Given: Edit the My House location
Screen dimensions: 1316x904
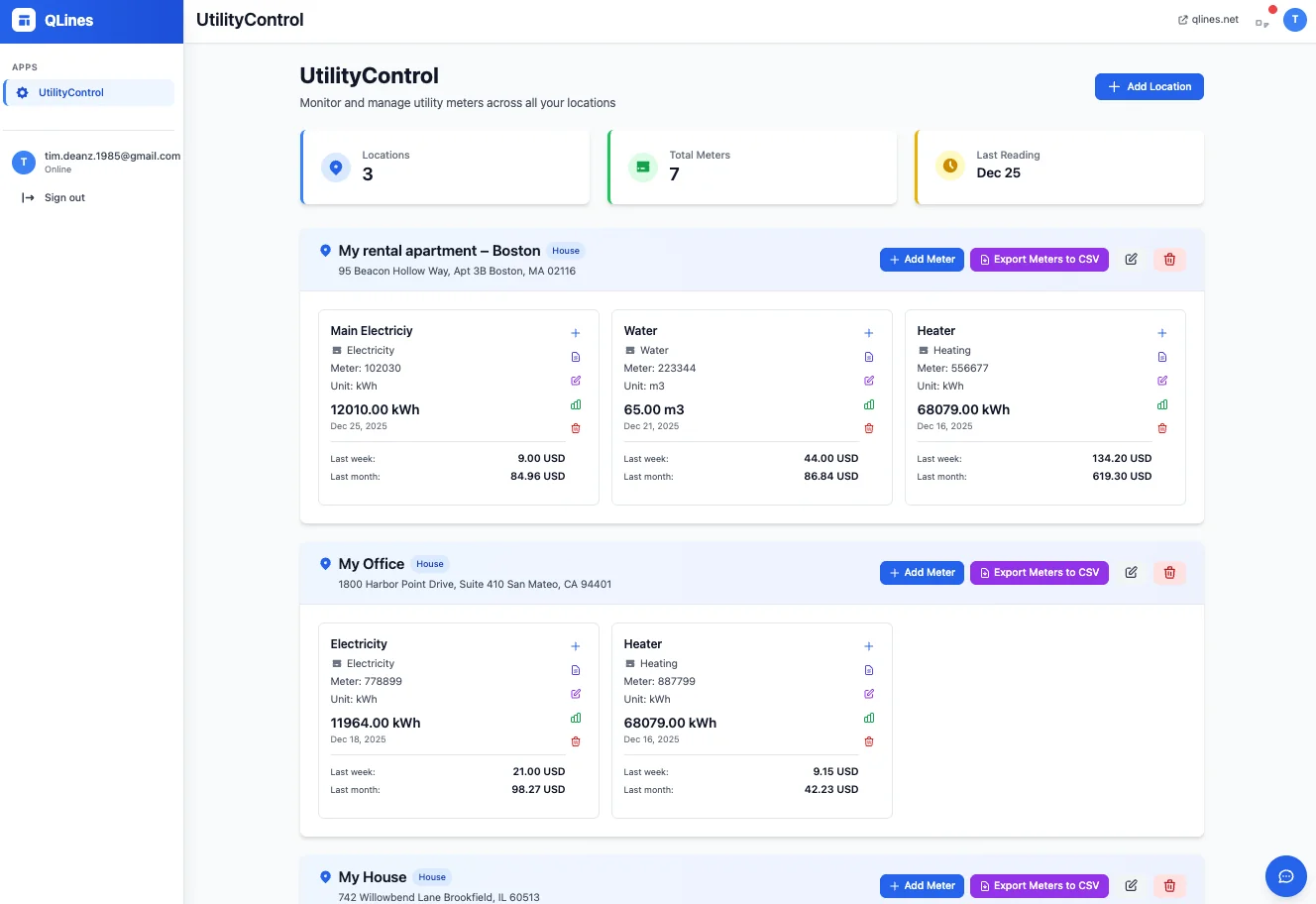Looking at the screenshot, I should pyautogui.click(x=1131, y=886).
